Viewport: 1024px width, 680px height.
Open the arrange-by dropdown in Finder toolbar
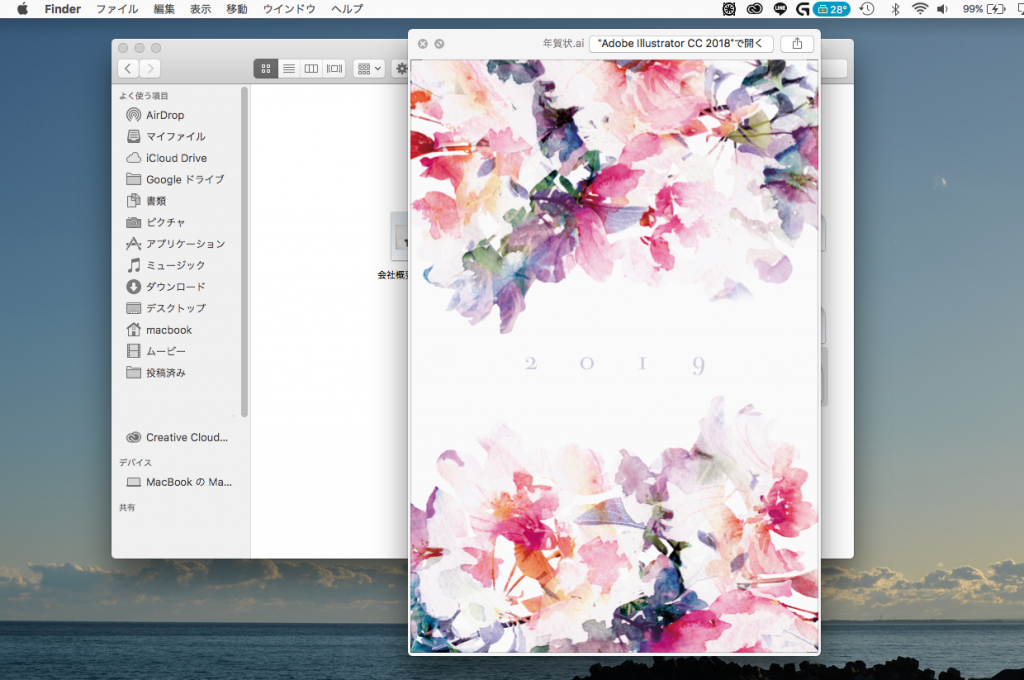(369, 68)
